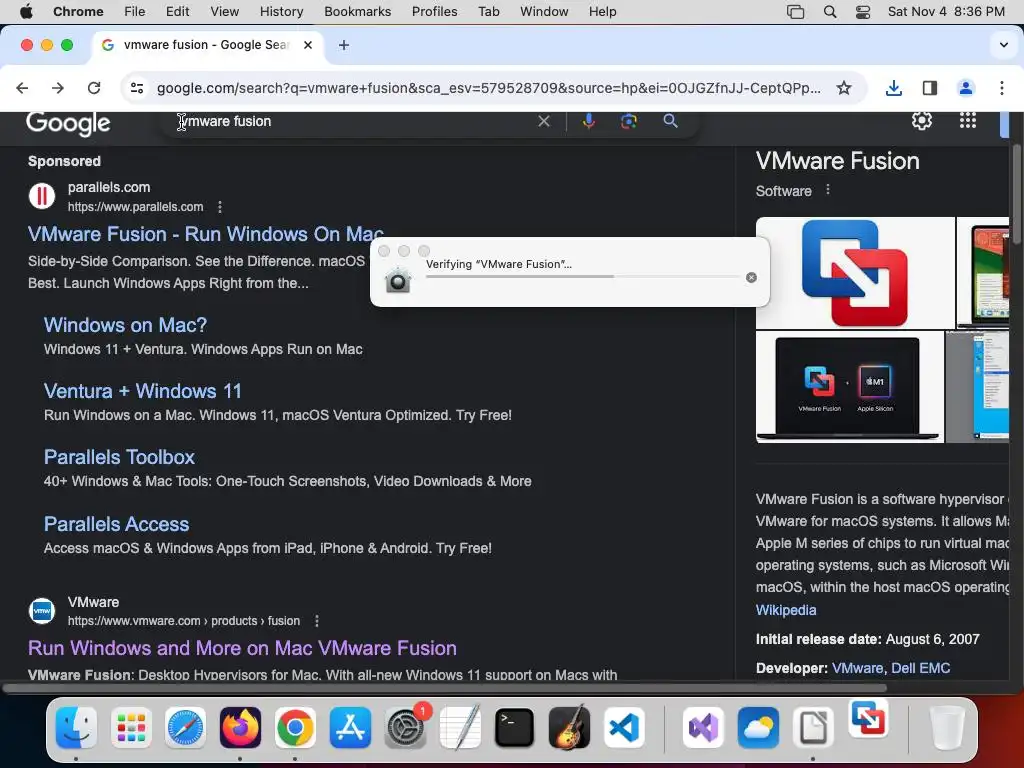This screenshot has height=768, width=1024.
Task: Open Finder from the Dock
Action: coord(76,728)
